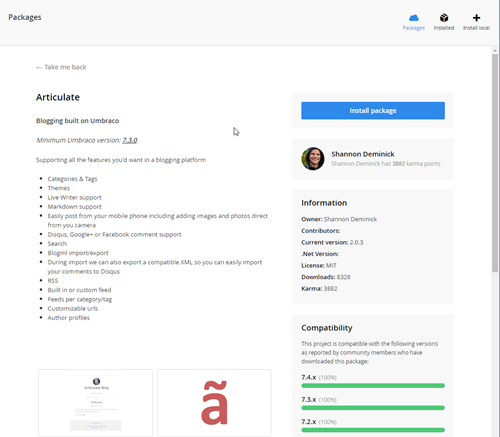Open the Install local tab

[x=476, y=22]
